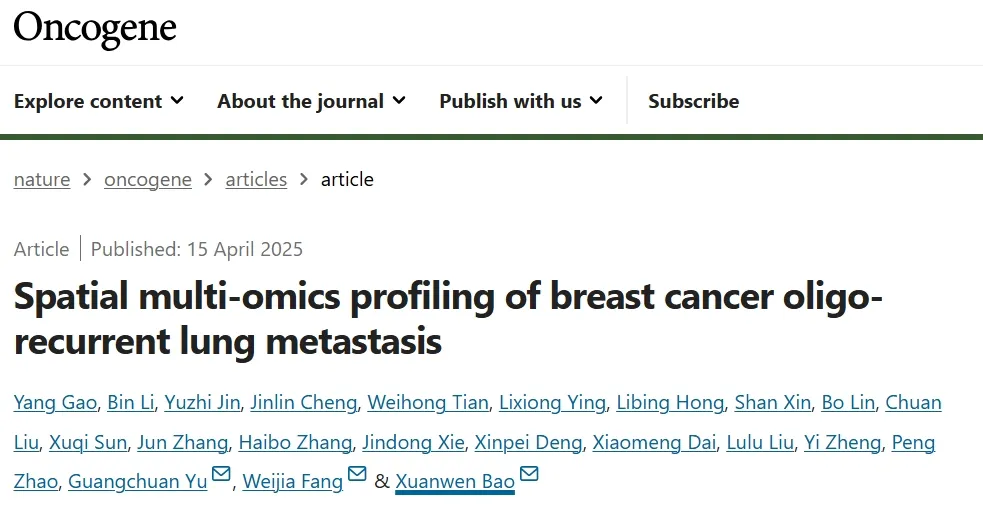Open author Yang Gao's profile link

coord(56,403)
